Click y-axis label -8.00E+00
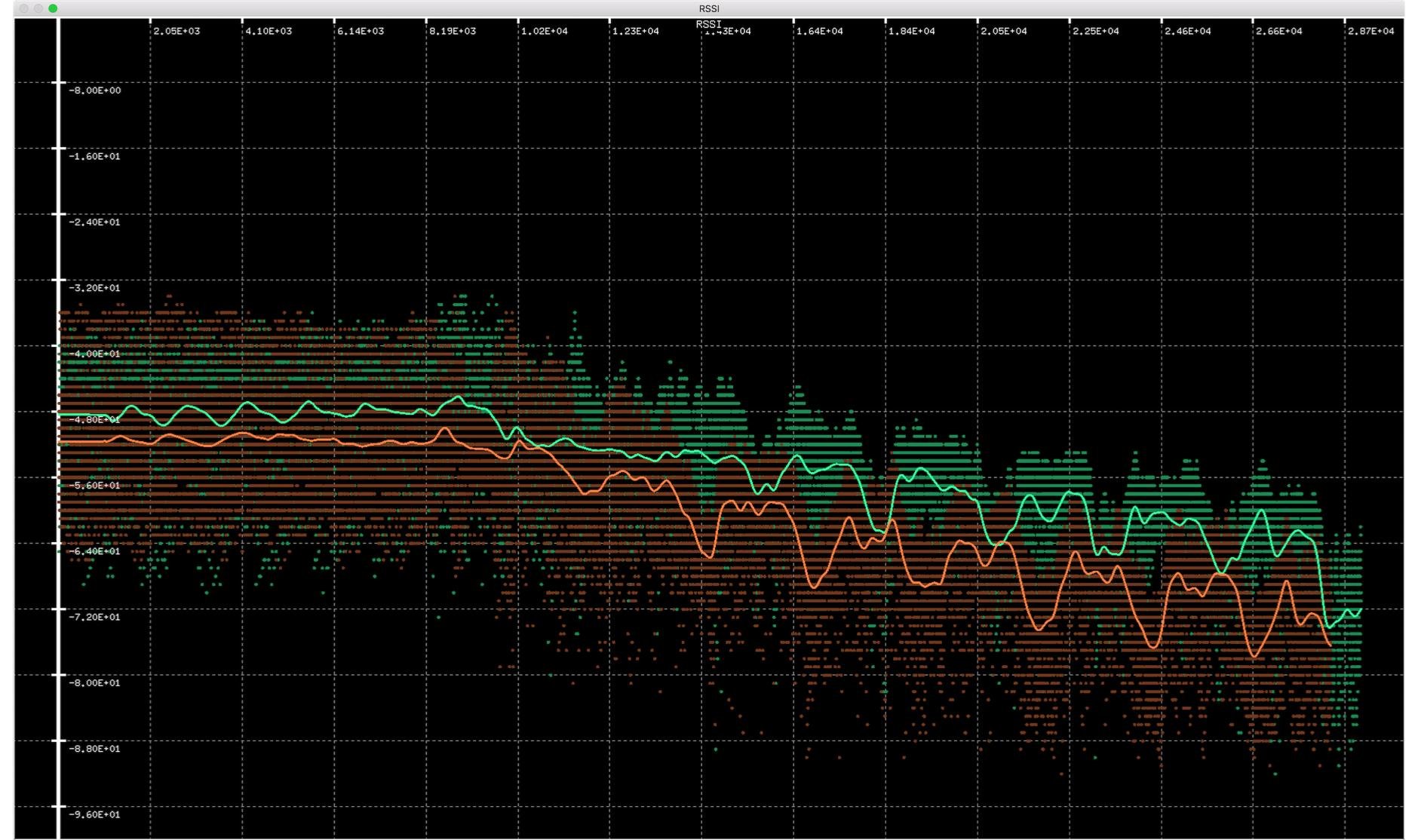The image size is (1418, 840). click(x=94, y=90)
